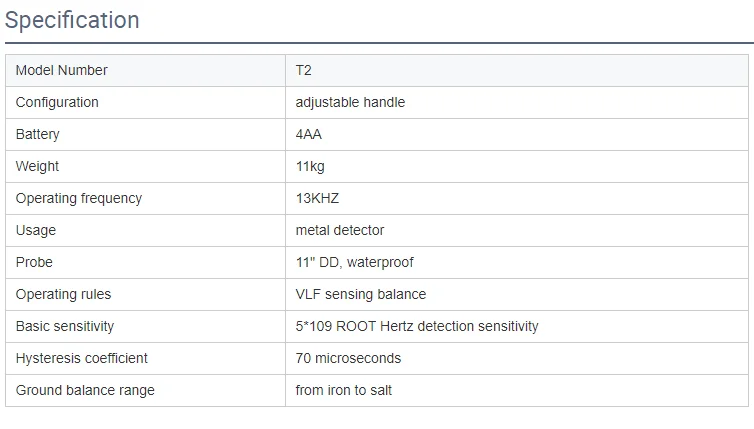754x429 pixels.
Task: Click the 11kg weight value
Action: click(310, 166)
